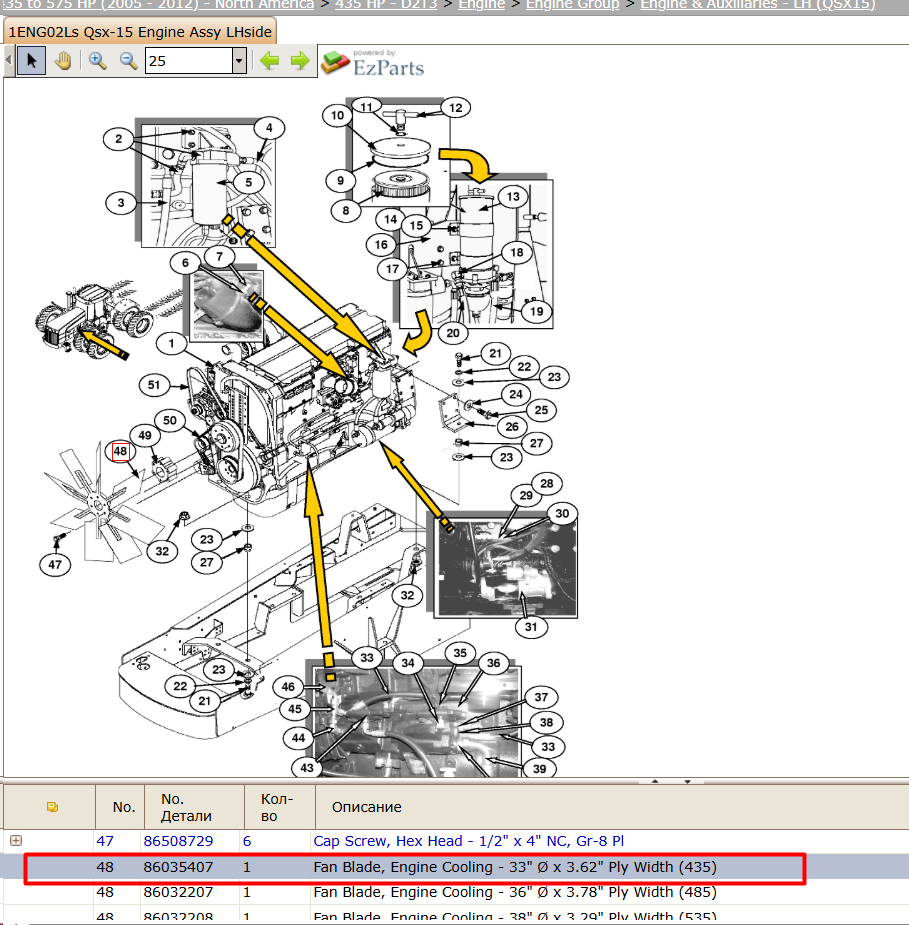Click callout 39 on diagram
This screenshot has width=909, height=925.
click(539, 768)
